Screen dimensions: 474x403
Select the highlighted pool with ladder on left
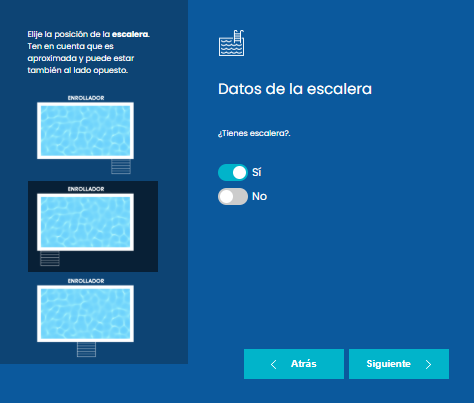click(x=93, y=226)
